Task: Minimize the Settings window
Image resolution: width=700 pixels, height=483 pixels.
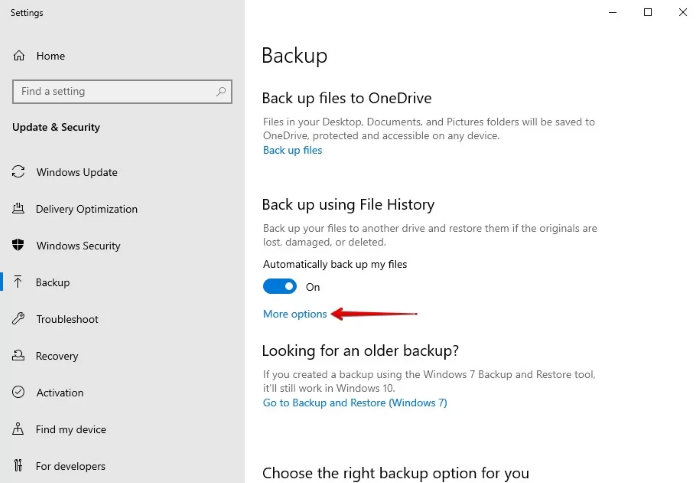Action: pyautogui.click(x=613, y=12)
